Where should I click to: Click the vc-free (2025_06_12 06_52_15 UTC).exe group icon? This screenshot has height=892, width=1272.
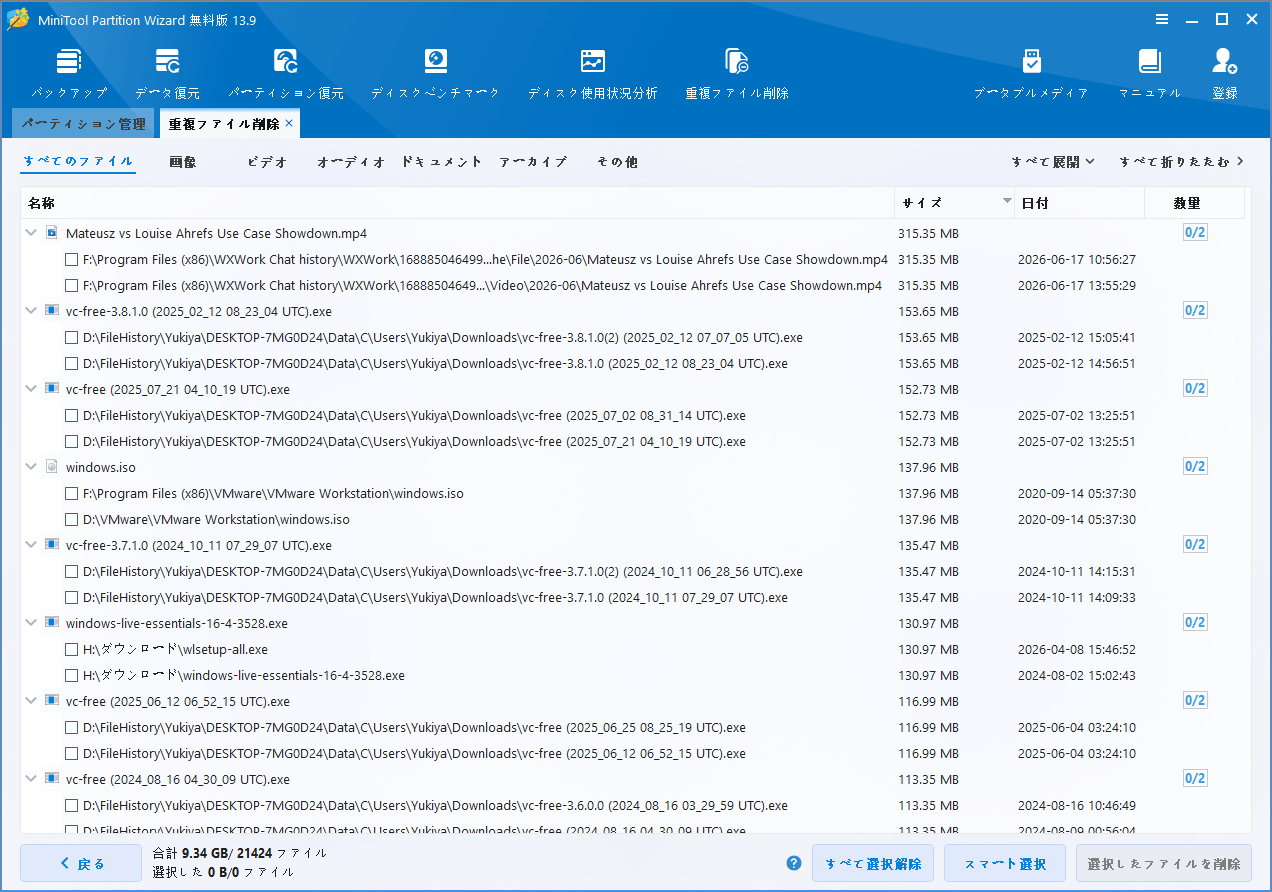pyautogui.click(x=52, y=701)
